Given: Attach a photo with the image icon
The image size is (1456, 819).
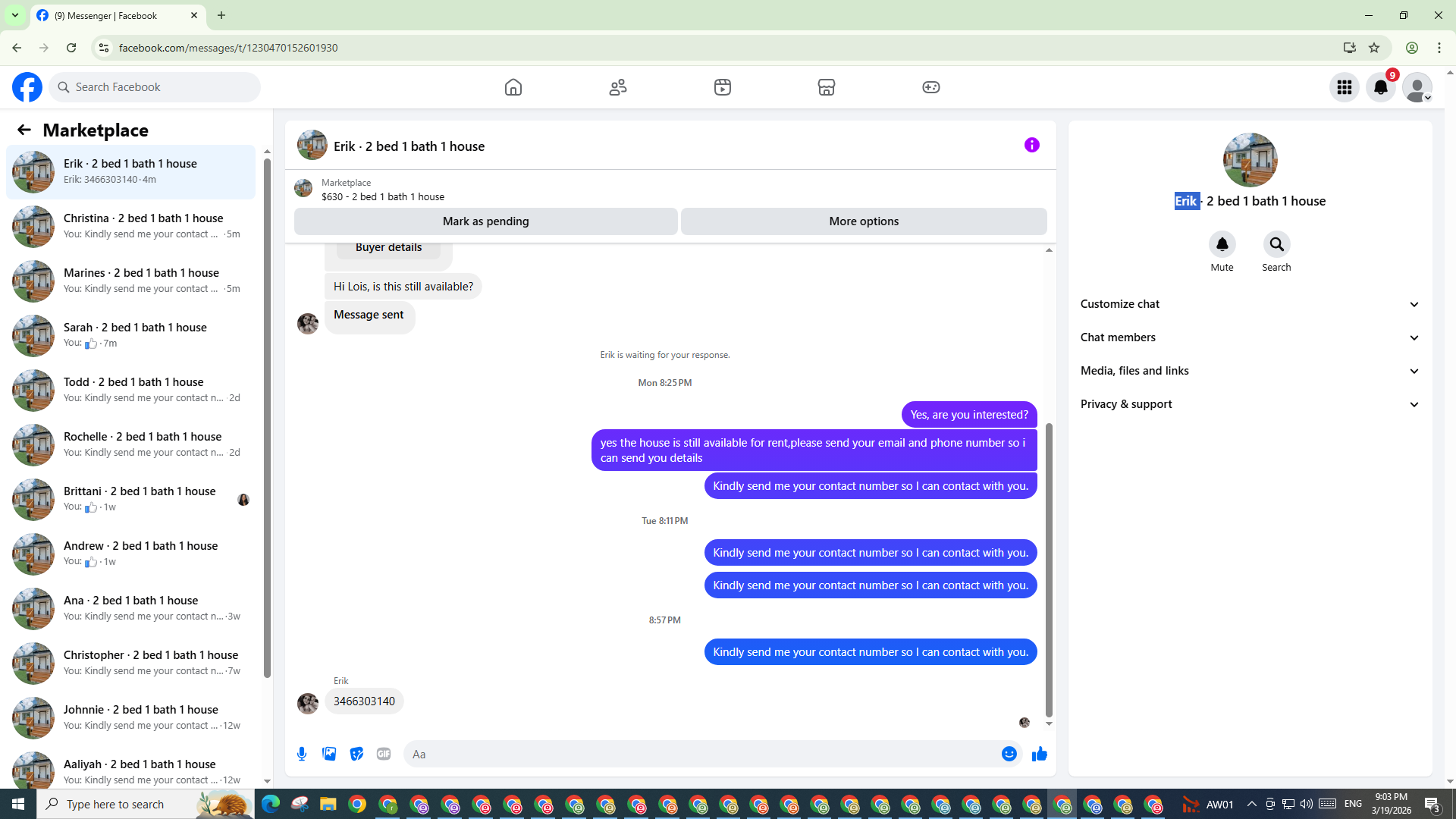Looking at the screenshot, I should [x=329, y=754].
